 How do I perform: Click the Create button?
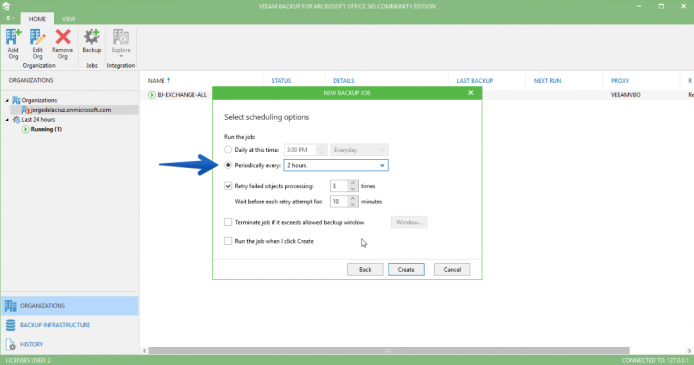[406, 269]
